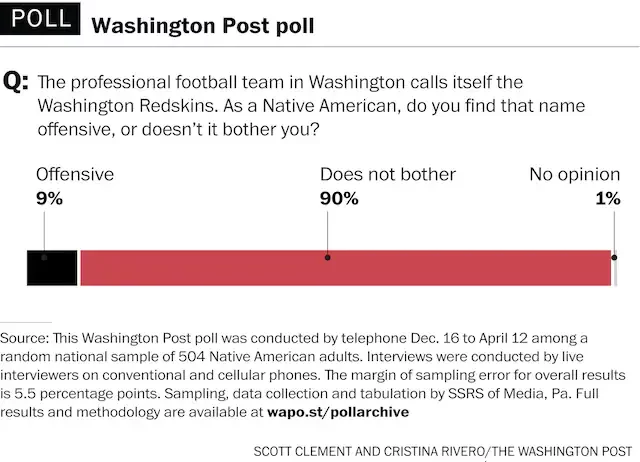Open the wapo.st/pollarchive link

tap(338, 411)
